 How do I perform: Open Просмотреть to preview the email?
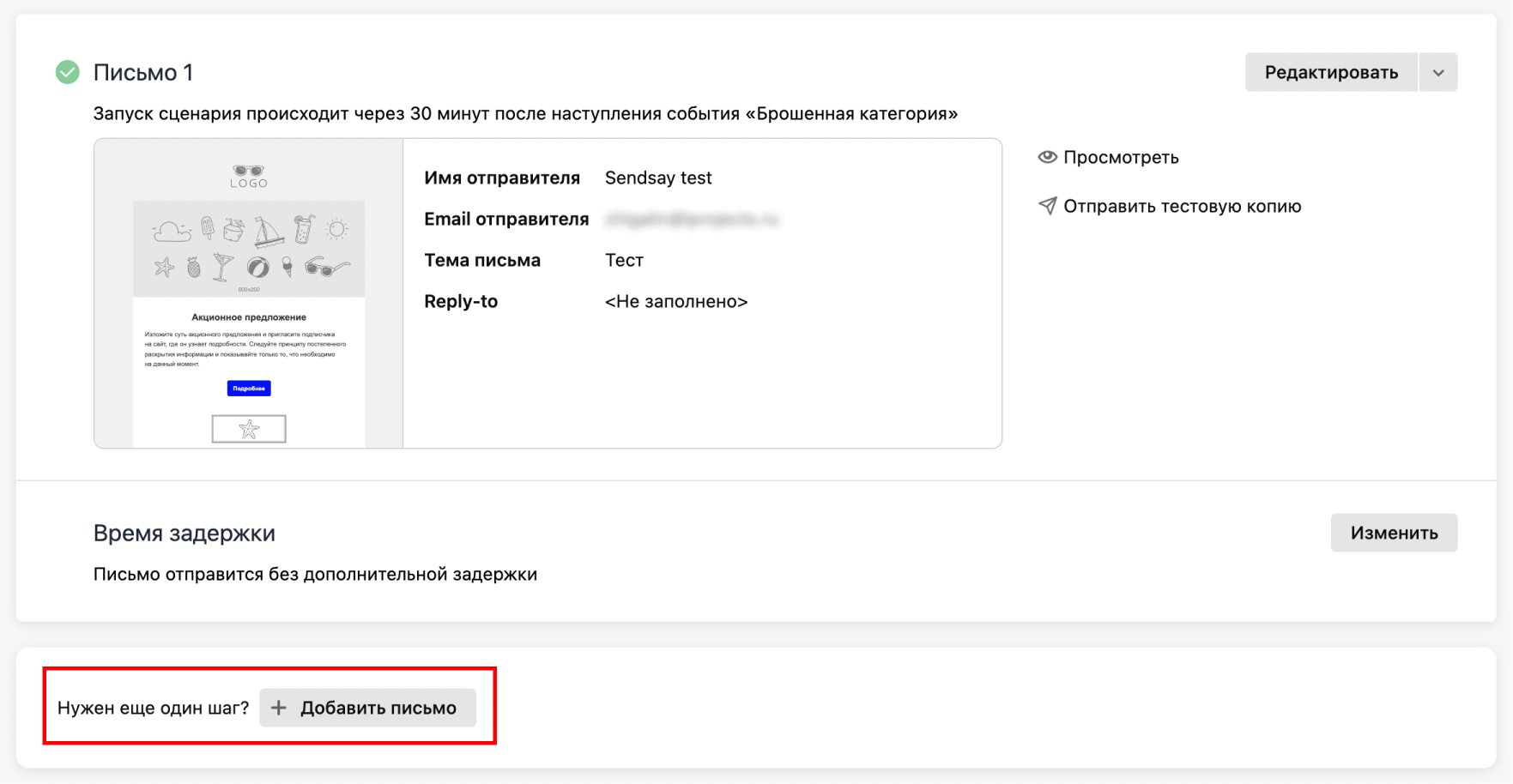1121,157
